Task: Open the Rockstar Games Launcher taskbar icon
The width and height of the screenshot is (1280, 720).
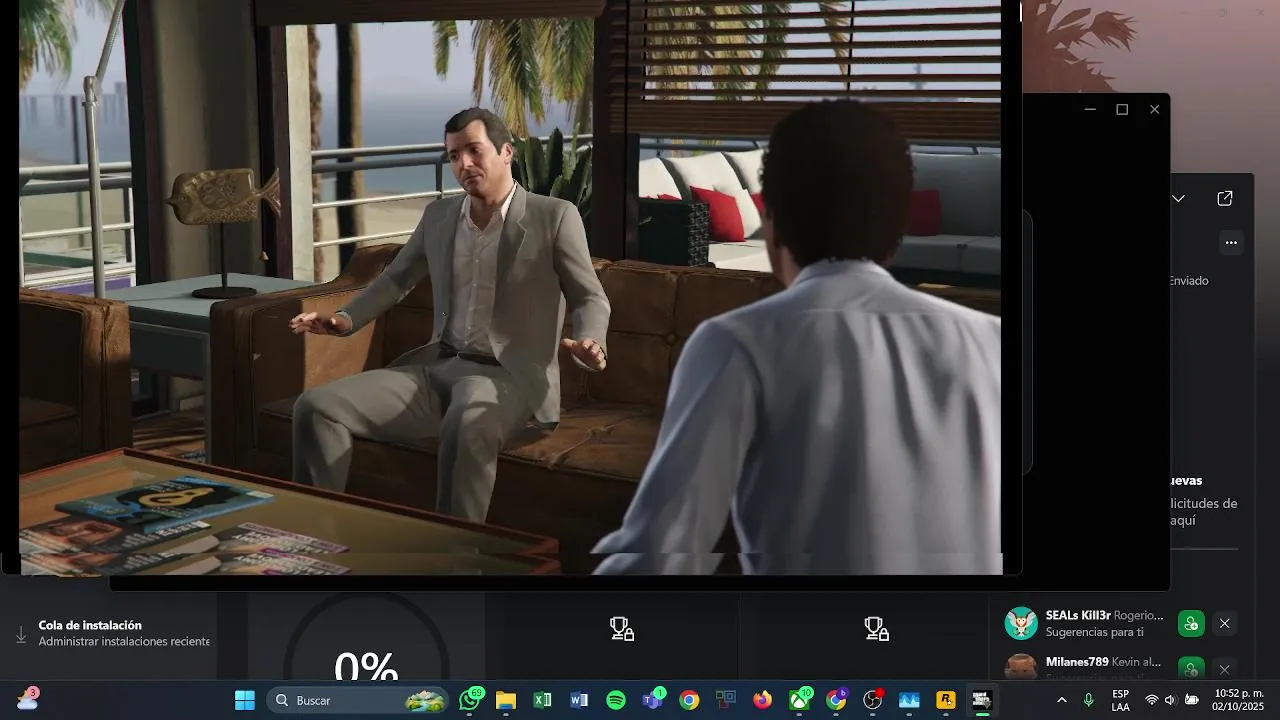Action: 945,700
